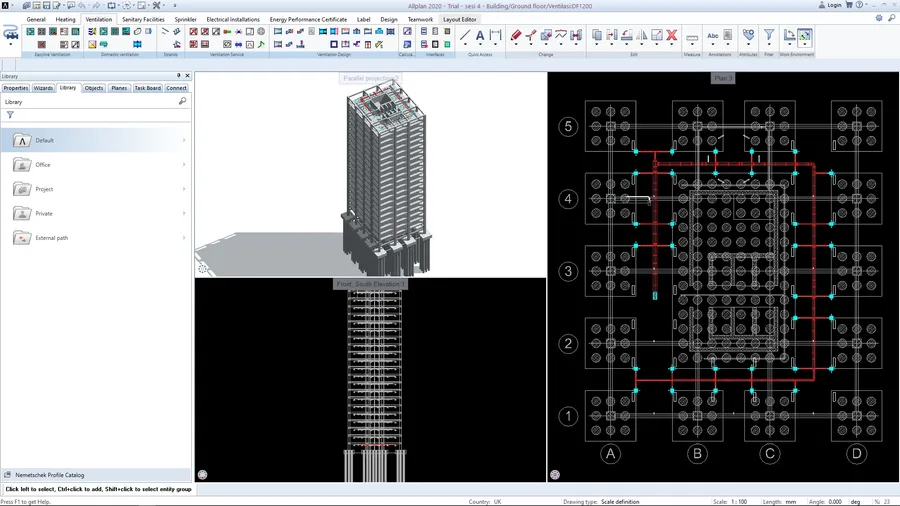
Task: Open dropdown under the ventilation role icon
Action: [11, 45]
